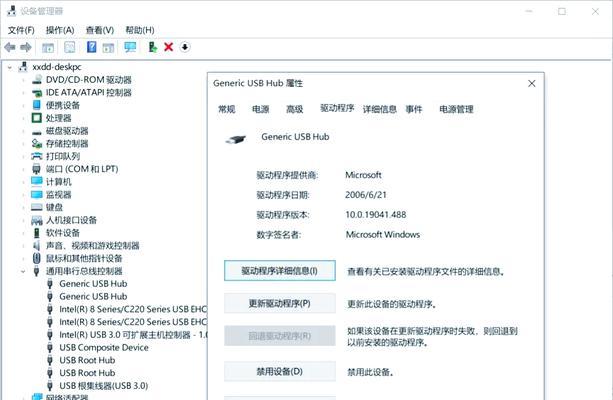Click the blue Help question-mark toolbar icon

click(91, 47)
